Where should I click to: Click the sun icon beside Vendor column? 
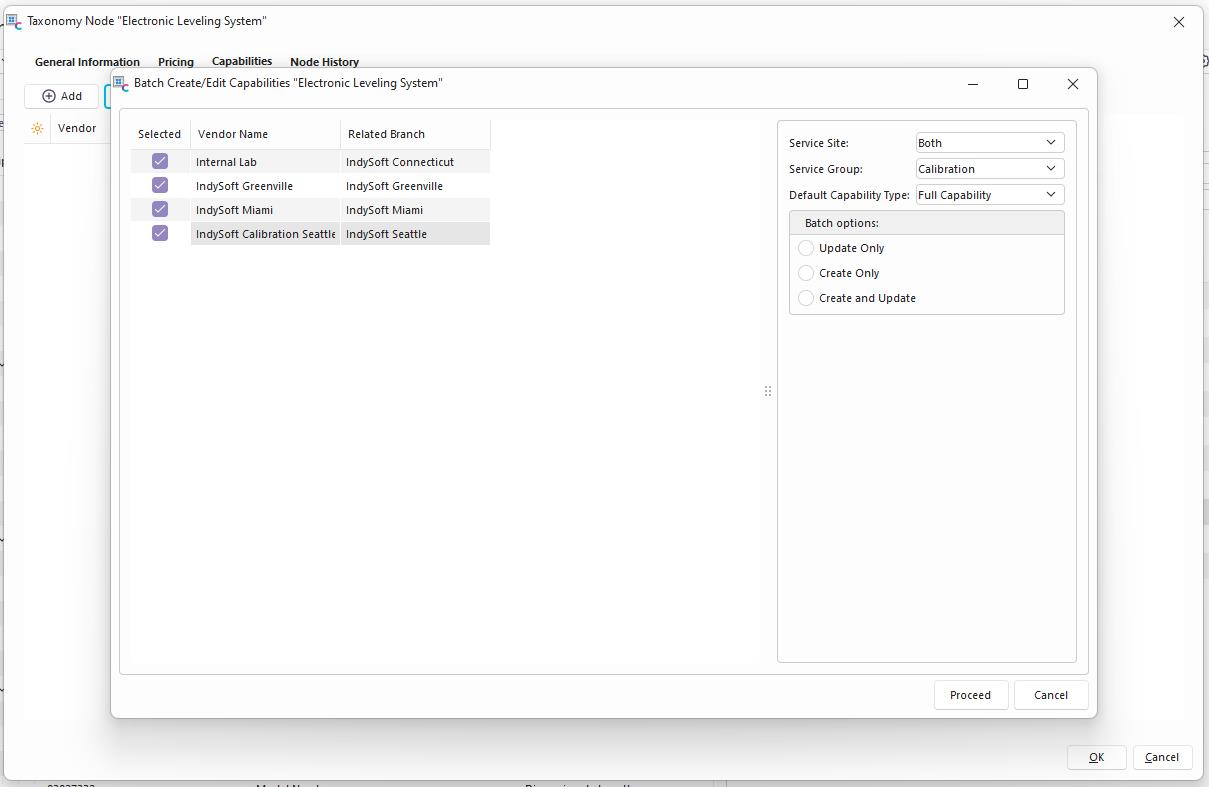37,129
